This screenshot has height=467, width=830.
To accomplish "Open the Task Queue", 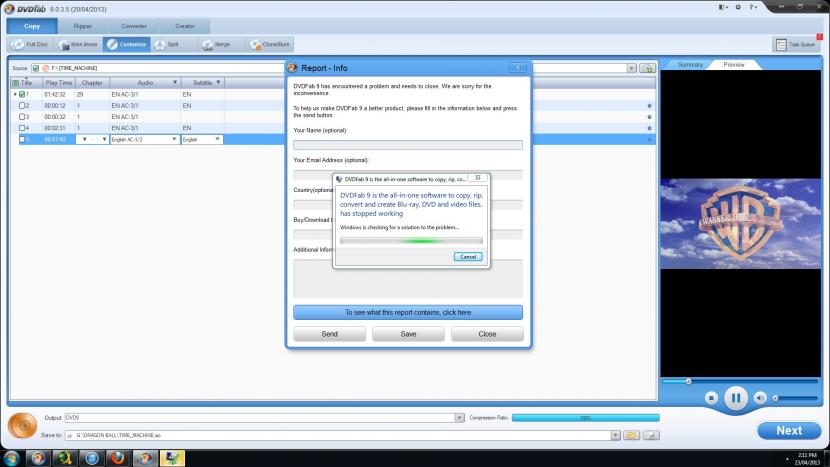I will tap(797, 44).
